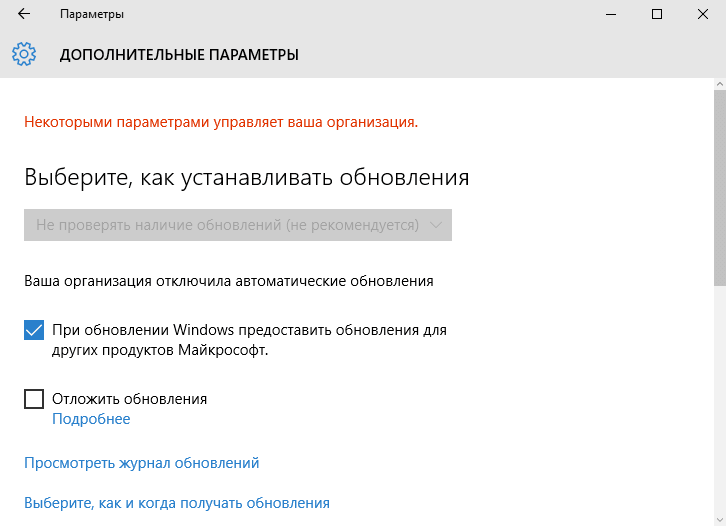
Task: Click the 'Выберите, как устанавливать обновления' heading
Action: [247, 177]
